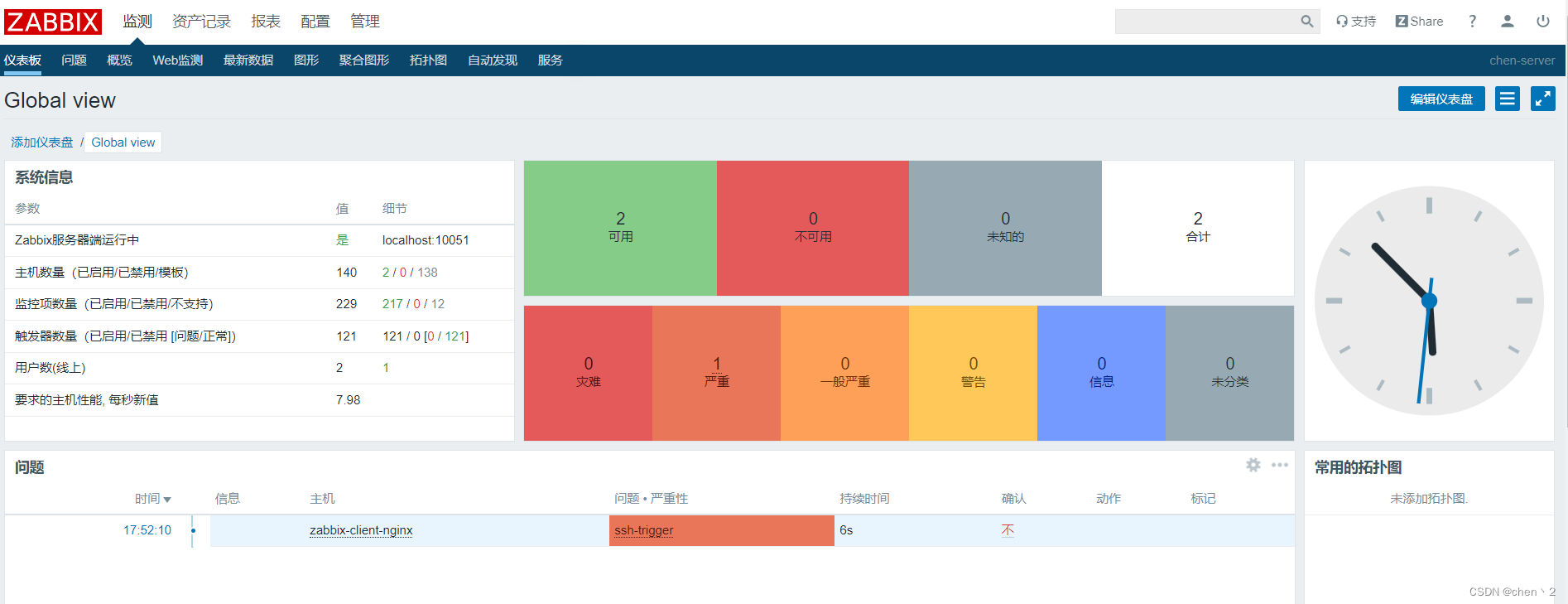
Task: Click the 严重 severity tile
Action: click(716, 373)
